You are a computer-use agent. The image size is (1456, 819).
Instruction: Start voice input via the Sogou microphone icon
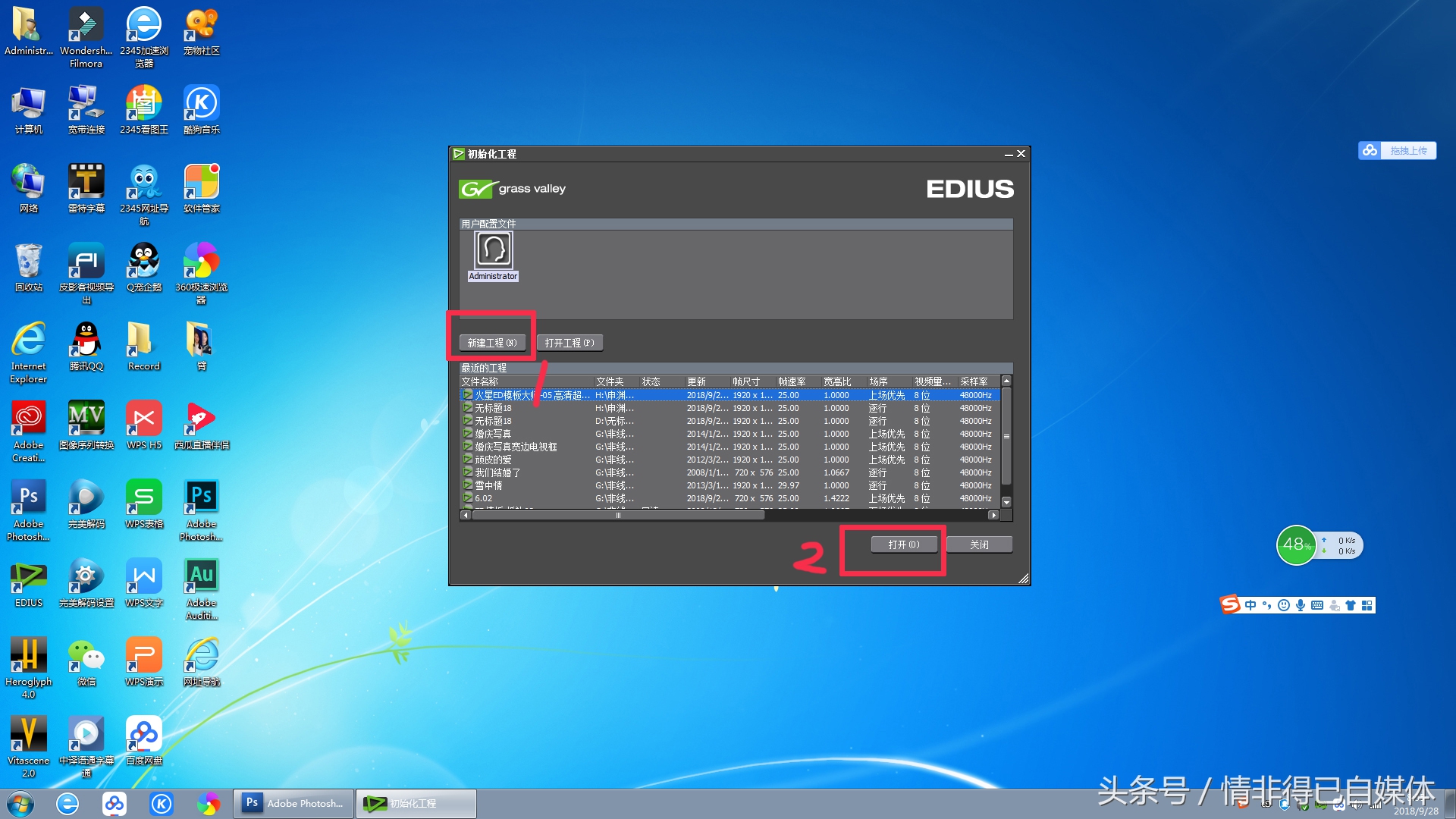pos(1301,605)
